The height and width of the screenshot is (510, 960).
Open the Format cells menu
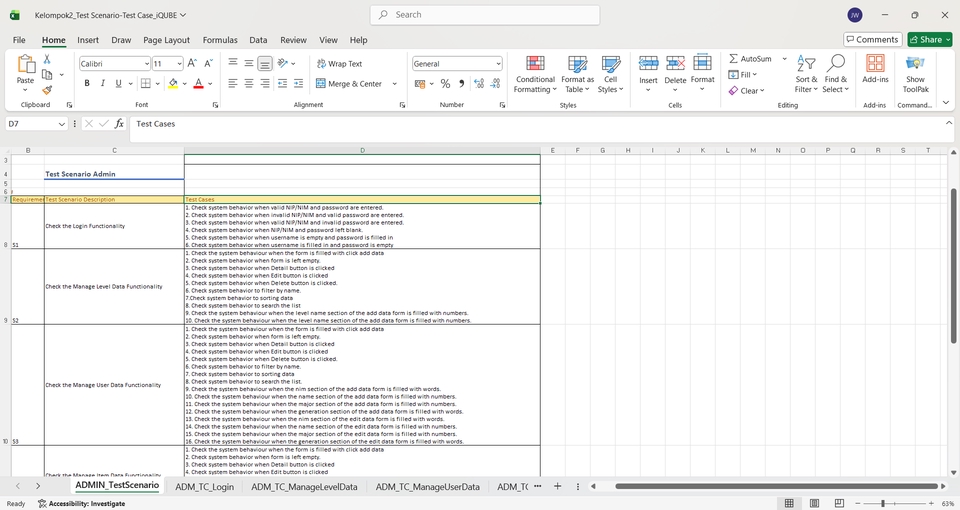tap(702, 72)
